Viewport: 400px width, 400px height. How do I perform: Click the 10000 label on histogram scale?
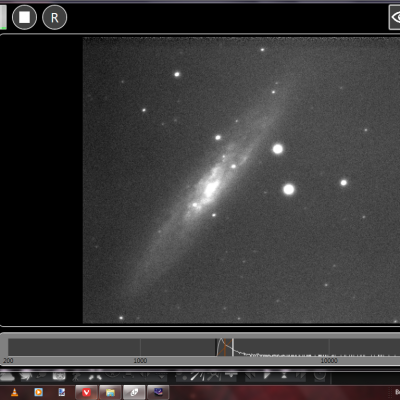click(x=329, y=361)
